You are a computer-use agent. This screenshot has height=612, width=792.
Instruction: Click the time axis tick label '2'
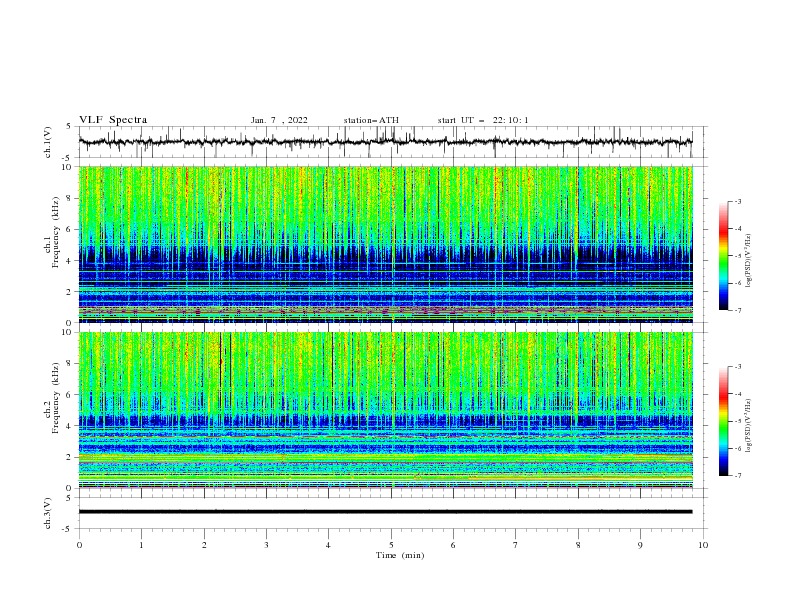point(204,545)
